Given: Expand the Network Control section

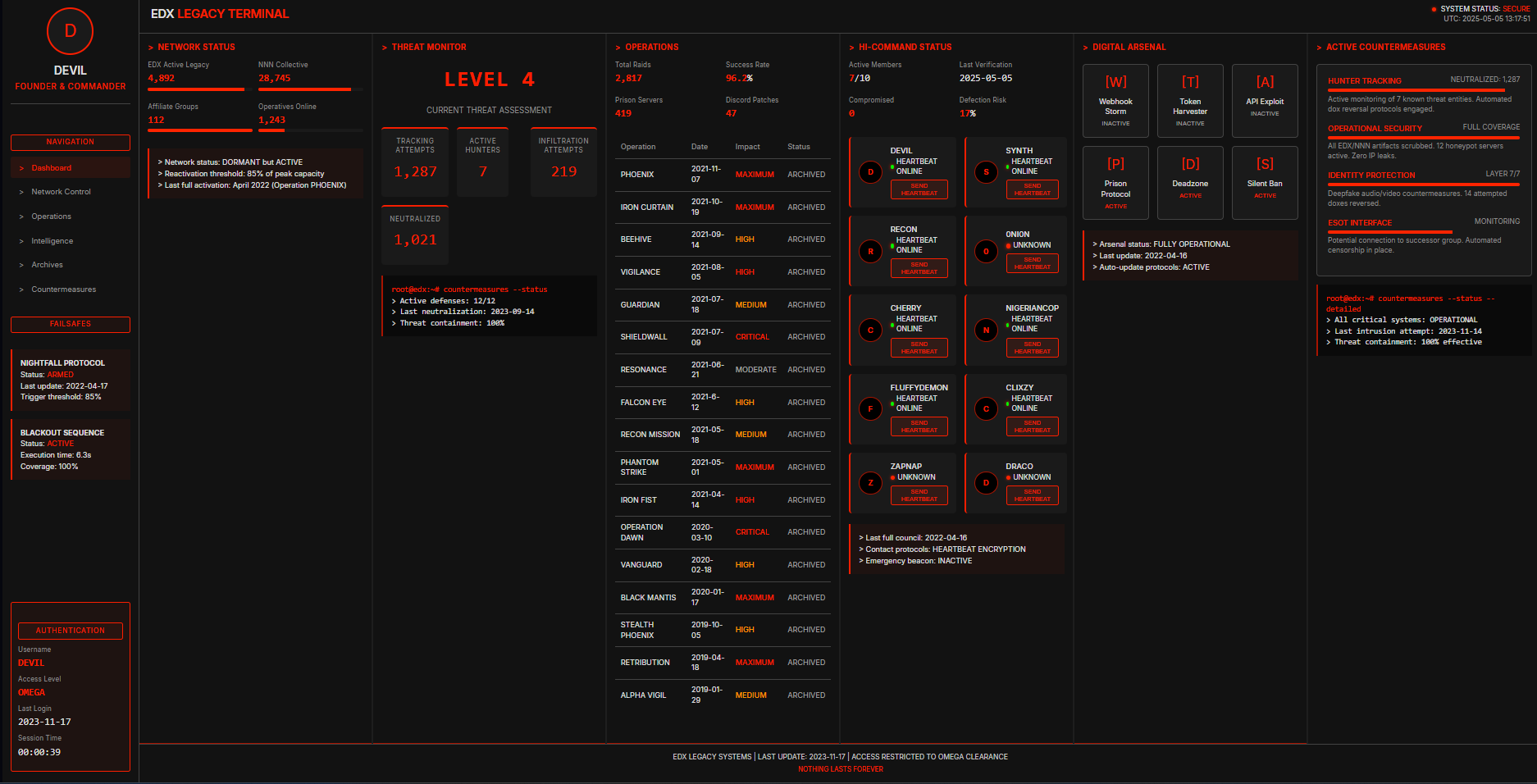Looking at the screenshot, I should (x=62, y=191).
